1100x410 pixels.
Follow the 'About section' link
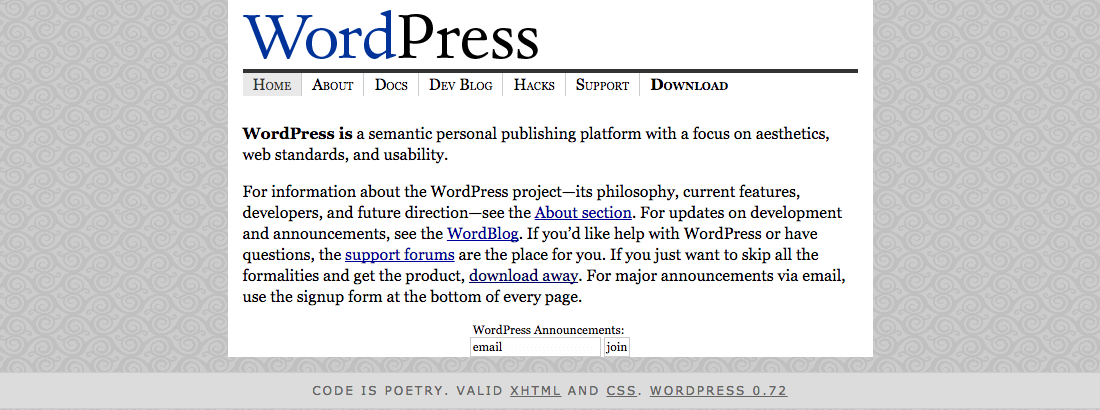pos(583,212)
